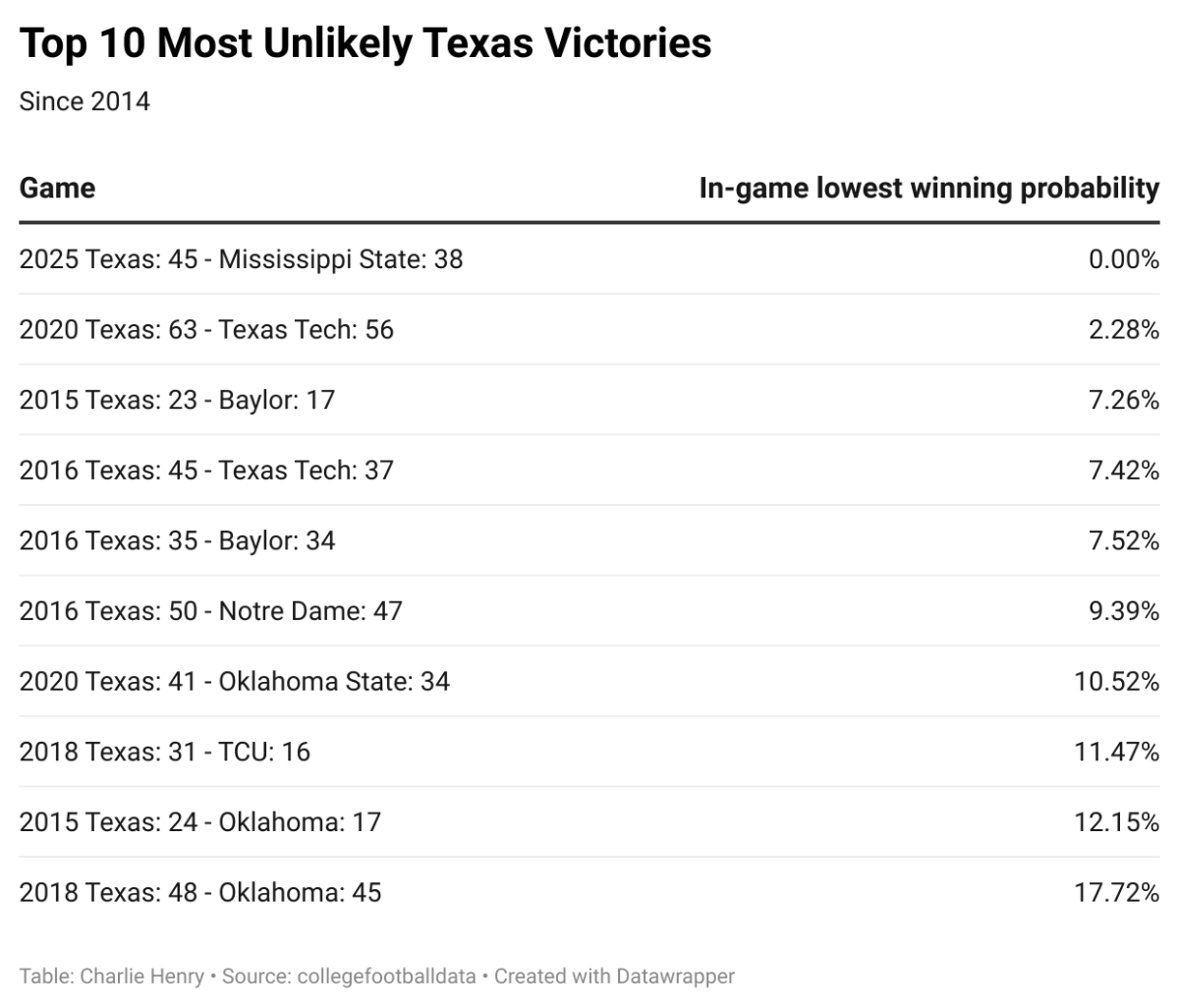Click the "Top 10 Most Unlikely Texas Victories" title

(365, 44)
